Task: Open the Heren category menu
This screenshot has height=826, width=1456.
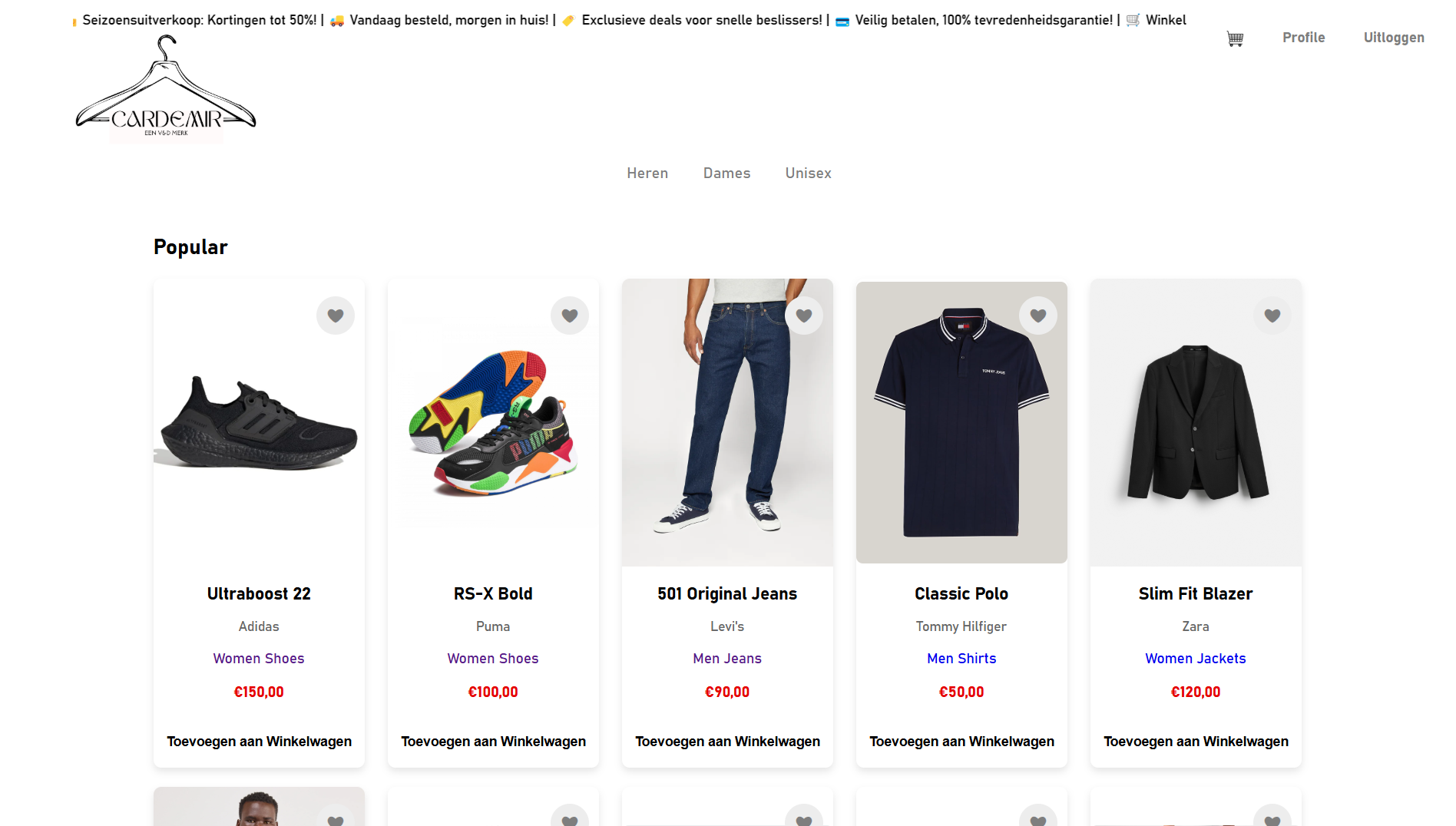Action: pyautogui.click(x=647, y=173)
